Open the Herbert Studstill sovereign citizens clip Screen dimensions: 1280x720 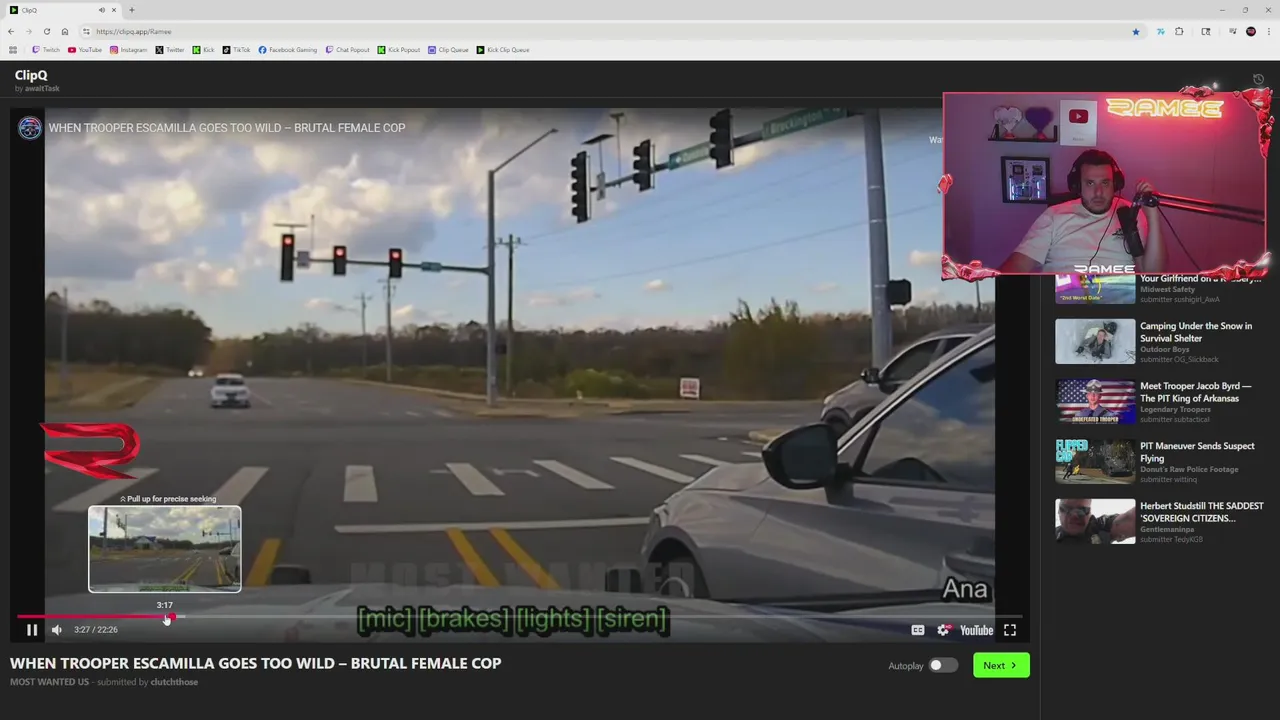(x=1159, y=521)
